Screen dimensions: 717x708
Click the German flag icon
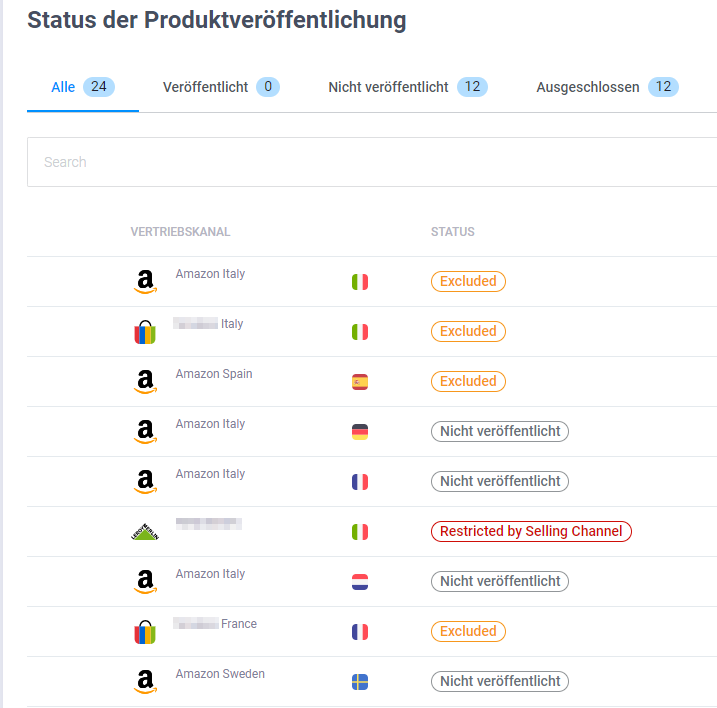point(360,432)
